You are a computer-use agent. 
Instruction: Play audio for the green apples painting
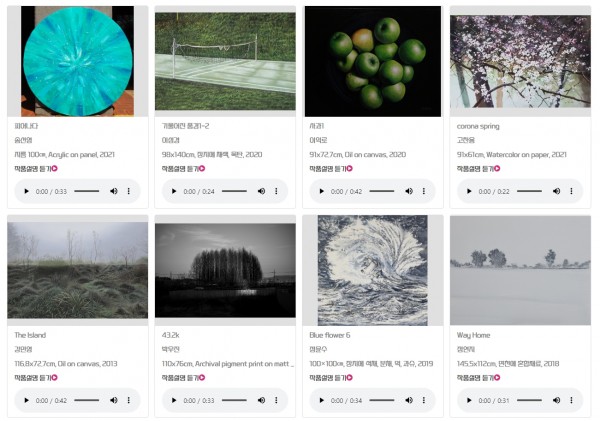pos(321,191)
